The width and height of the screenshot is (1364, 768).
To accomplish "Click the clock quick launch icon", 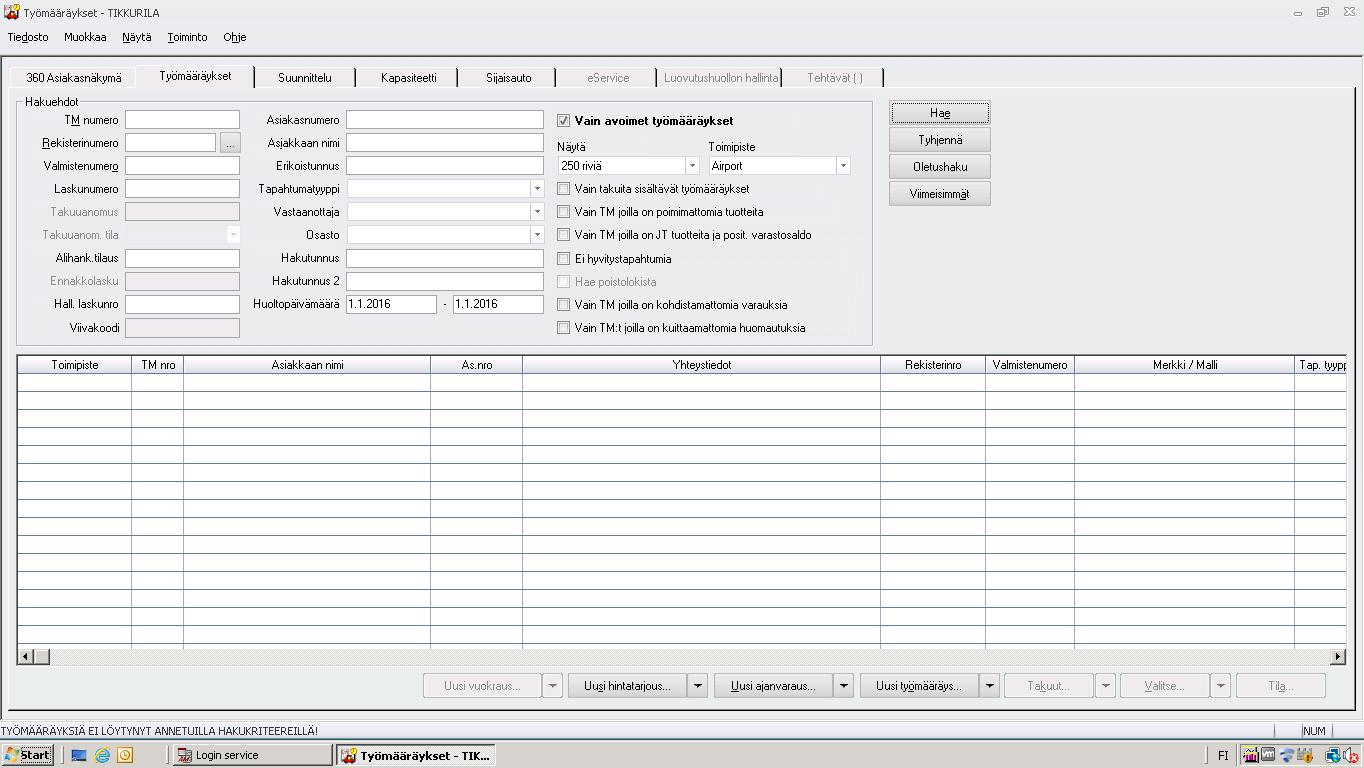I will point(125,756).
